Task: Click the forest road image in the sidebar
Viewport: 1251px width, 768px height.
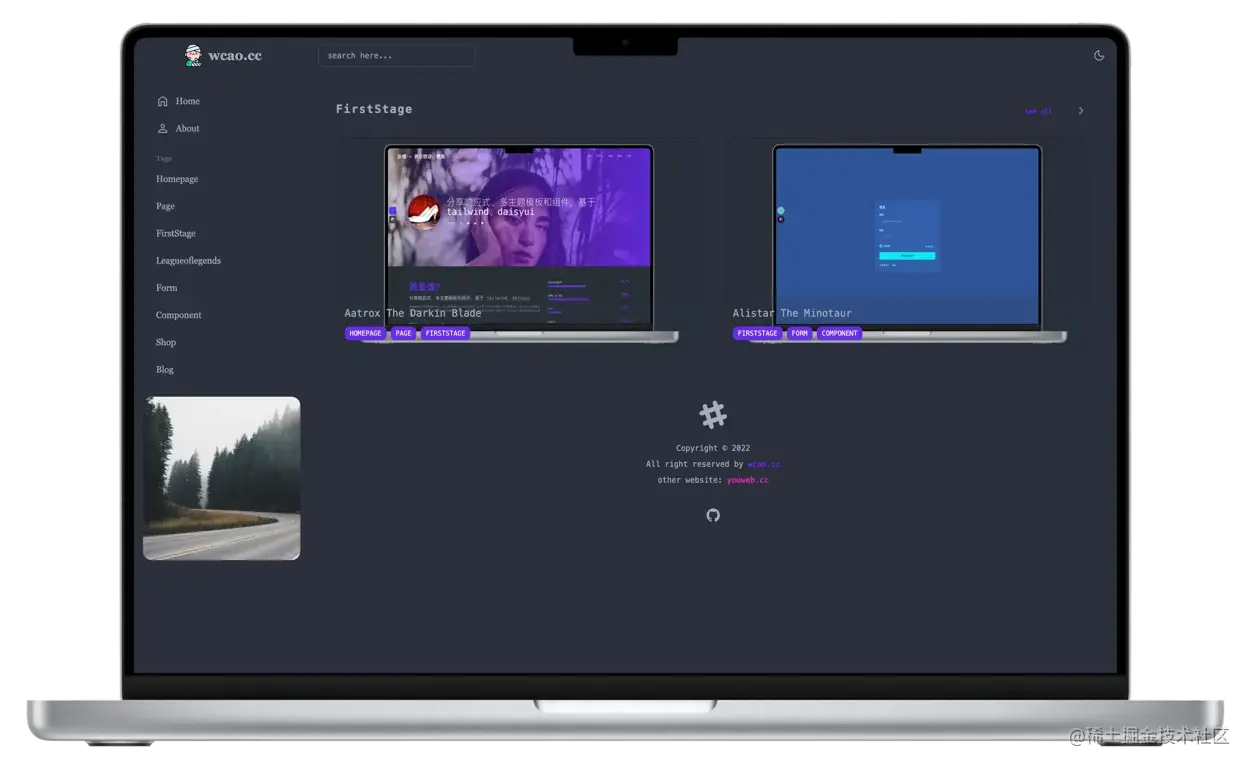Action: (222, 478)
